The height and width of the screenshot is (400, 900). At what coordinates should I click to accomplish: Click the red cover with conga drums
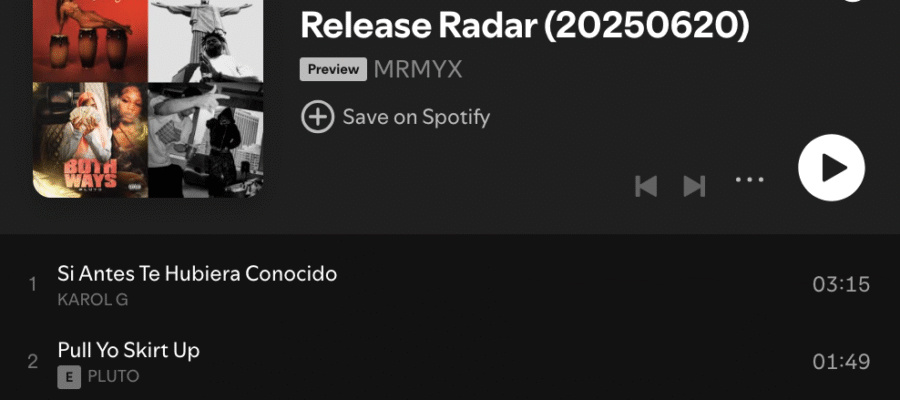pos(90,41)
